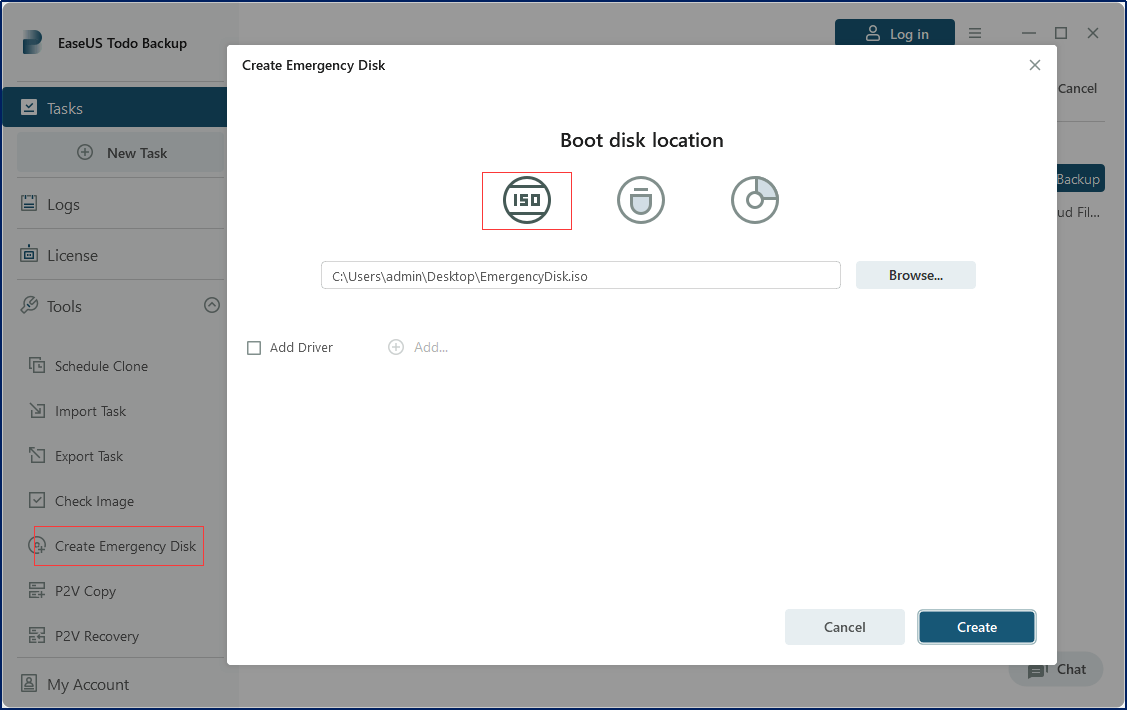Open the License section

pyautogui.click(x=73, y=255)
